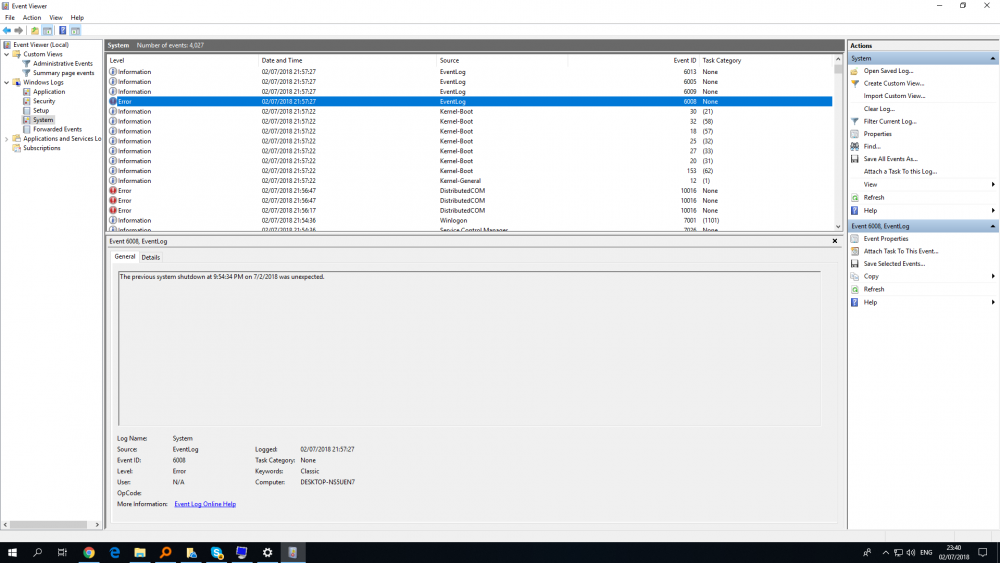Click the Show/Hide Console Tree toolbar icon
The image size is (1000, 563).
click(x=48, y=31)
